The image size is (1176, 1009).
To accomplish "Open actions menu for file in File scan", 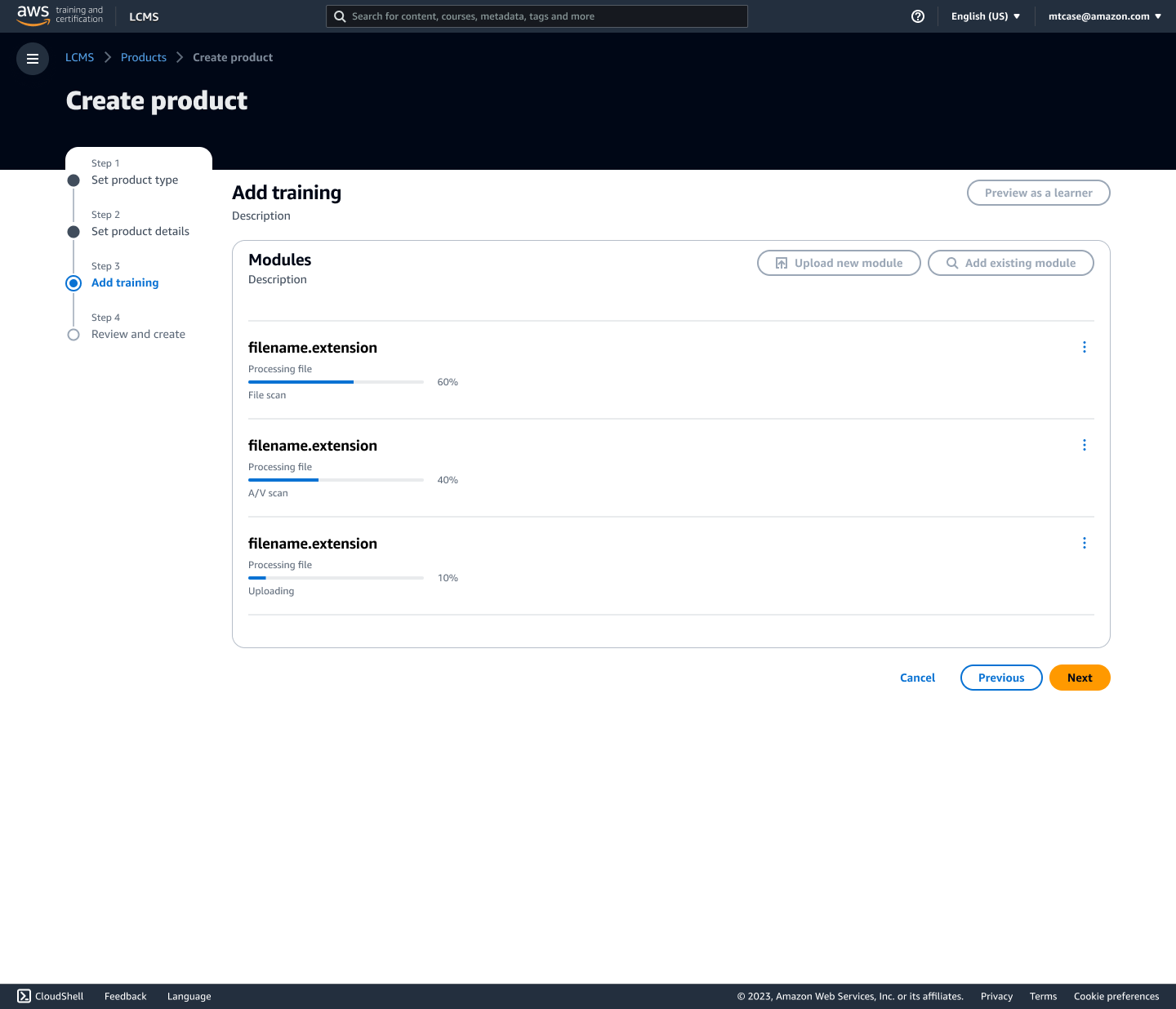I will pyautogui.click(x=1085, y=347).
